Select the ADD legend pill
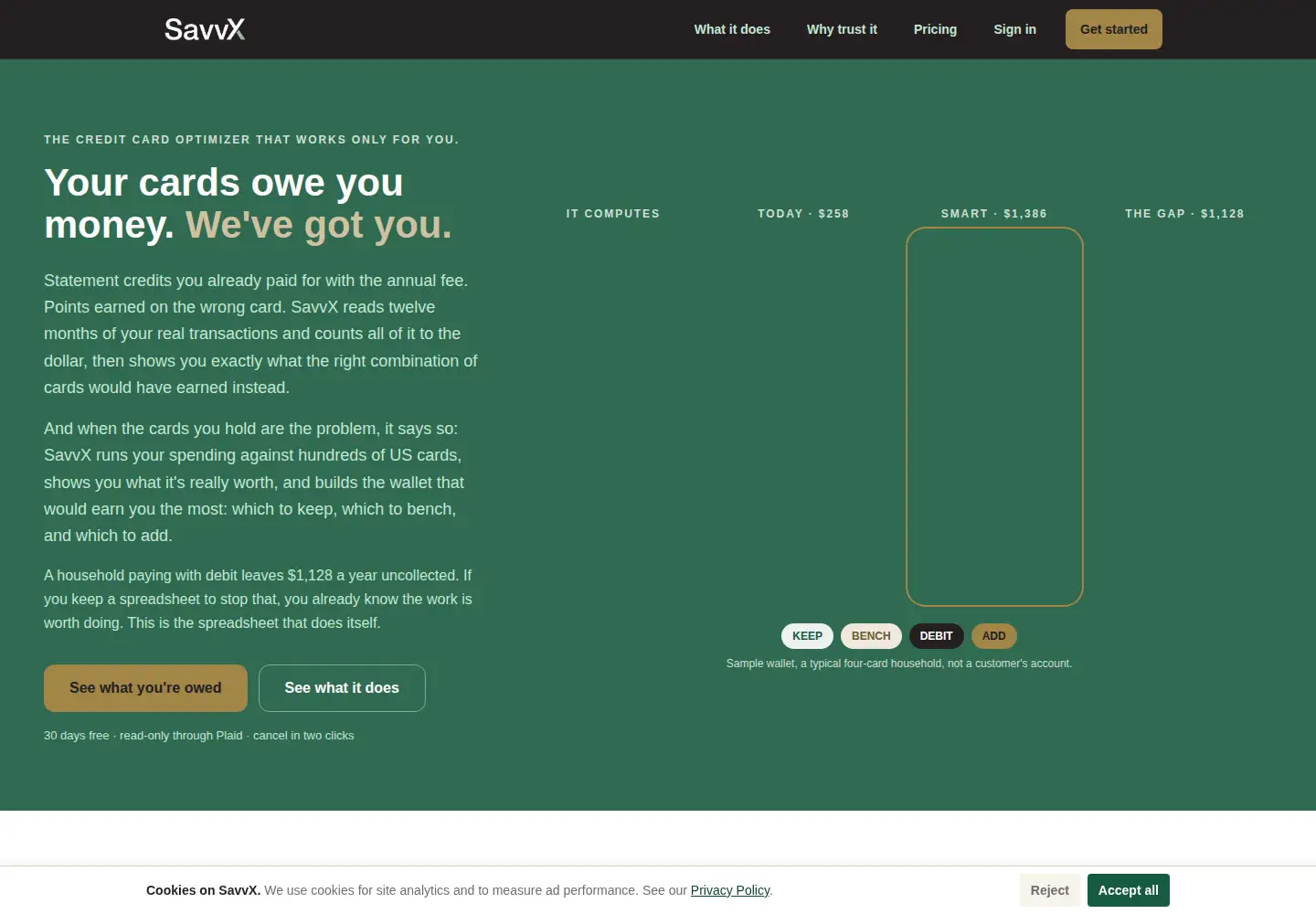 pyautogui.click(x=994, y=636)
